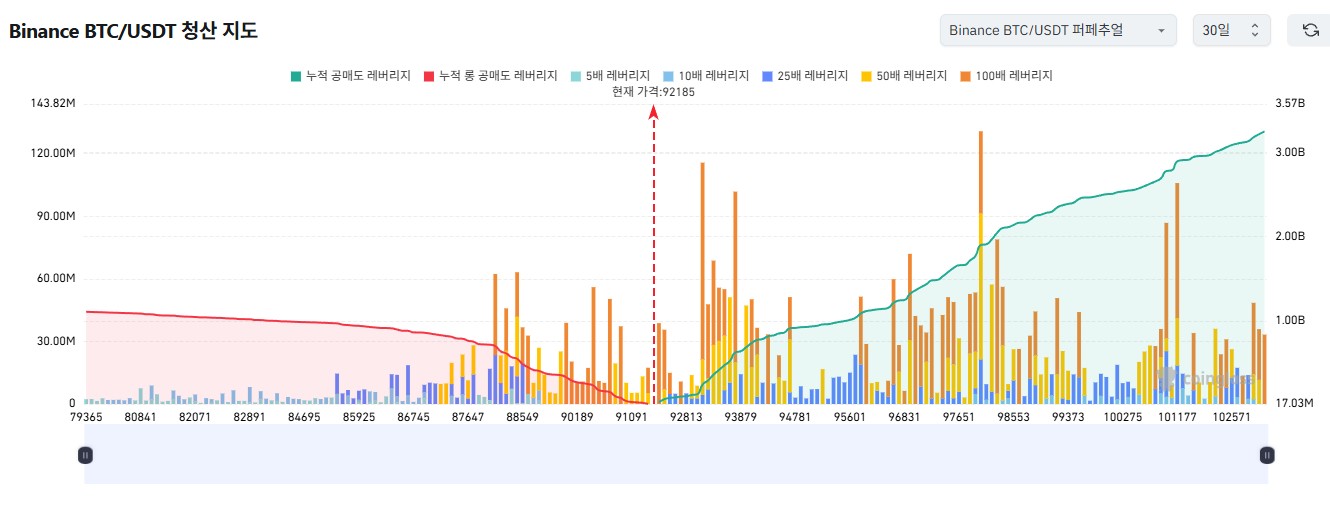Click the orange 100배 legend color swatch
The height and width of the screenshot is (520, 1330).
pos(965,76)
